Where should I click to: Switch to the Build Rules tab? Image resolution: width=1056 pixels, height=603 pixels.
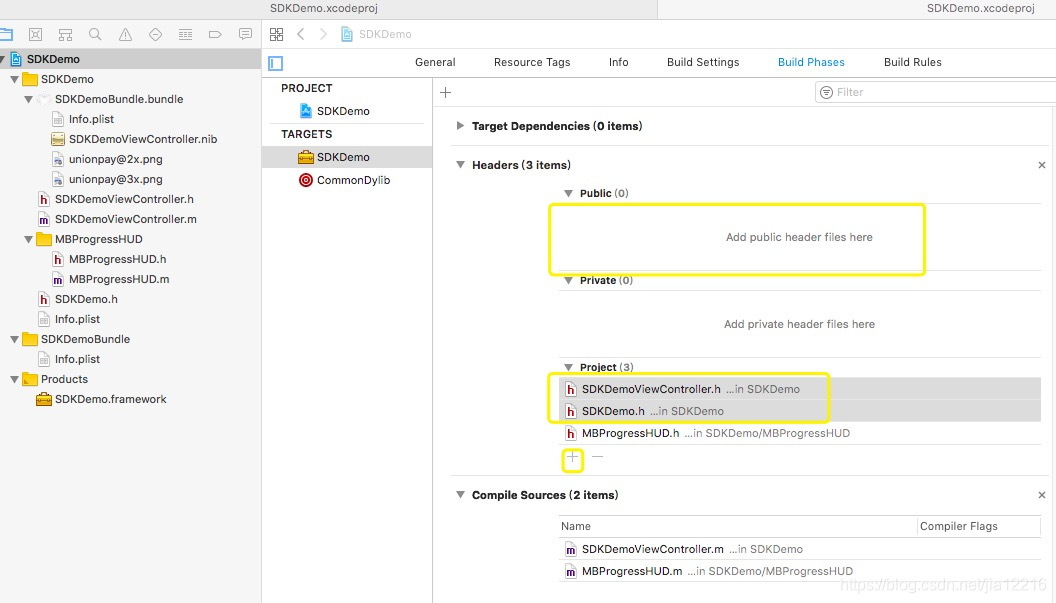(x=913, y=62)
